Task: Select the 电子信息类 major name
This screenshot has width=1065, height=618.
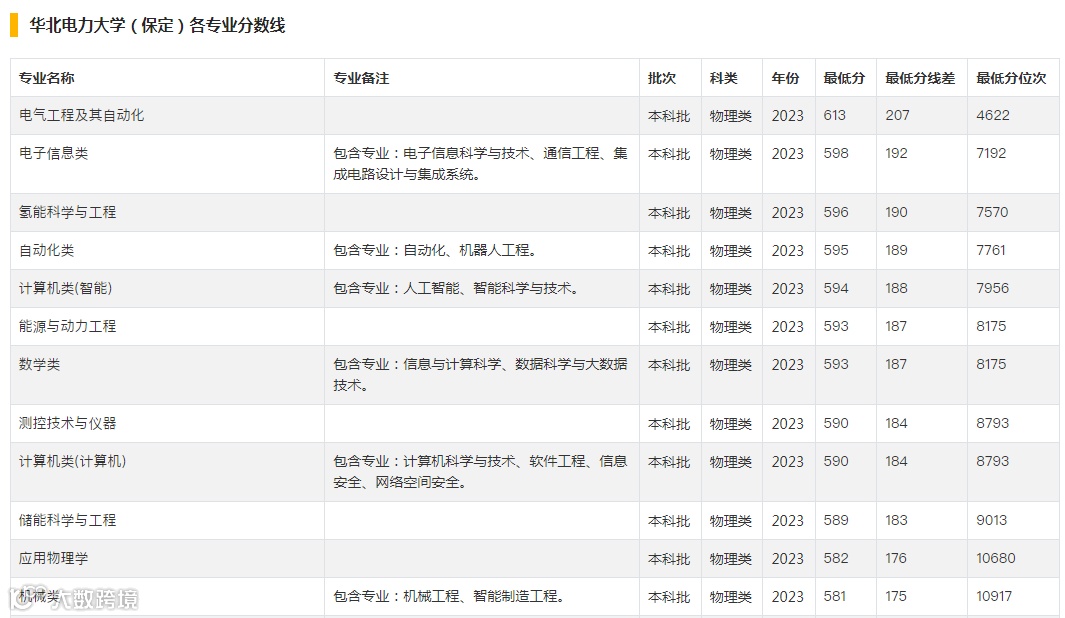Action: tap(54, 153)
